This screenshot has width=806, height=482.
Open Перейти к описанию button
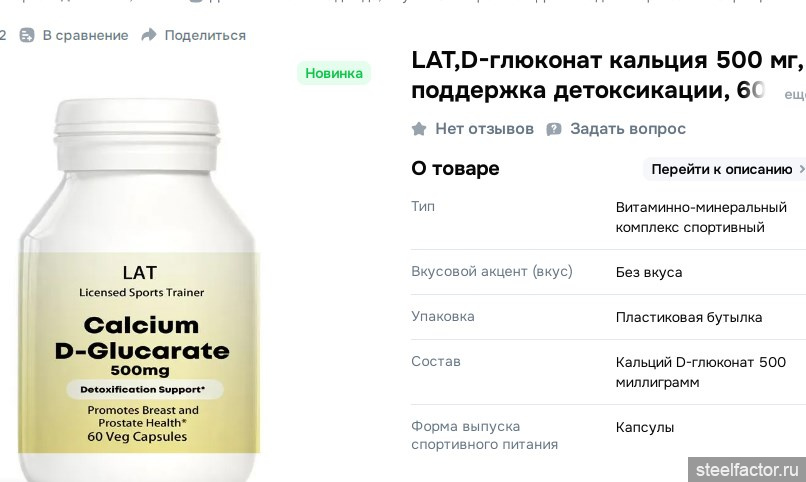coord(724,169)
